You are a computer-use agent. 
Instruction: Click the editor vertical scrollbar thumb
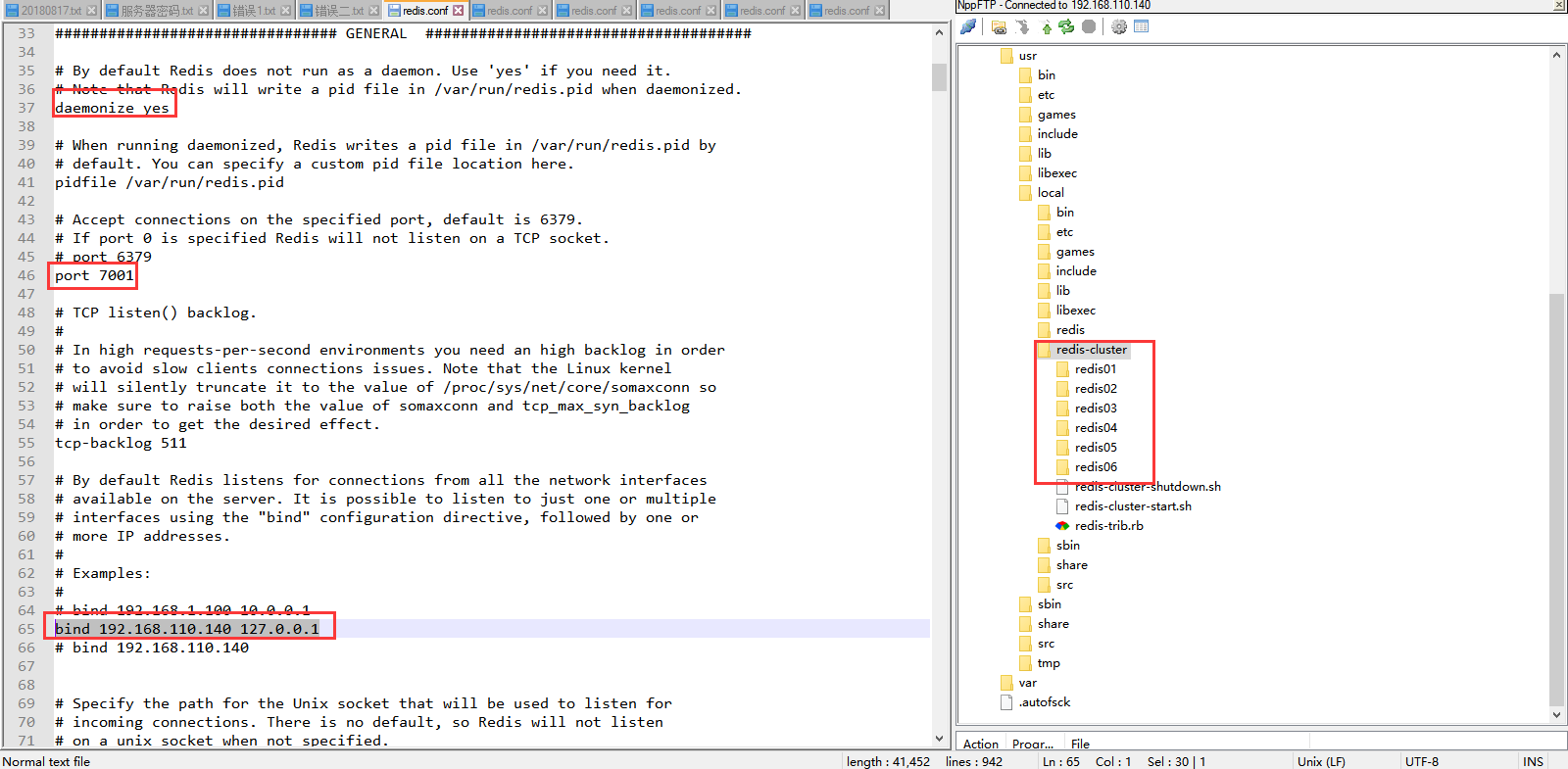click(x=939, y=76)
